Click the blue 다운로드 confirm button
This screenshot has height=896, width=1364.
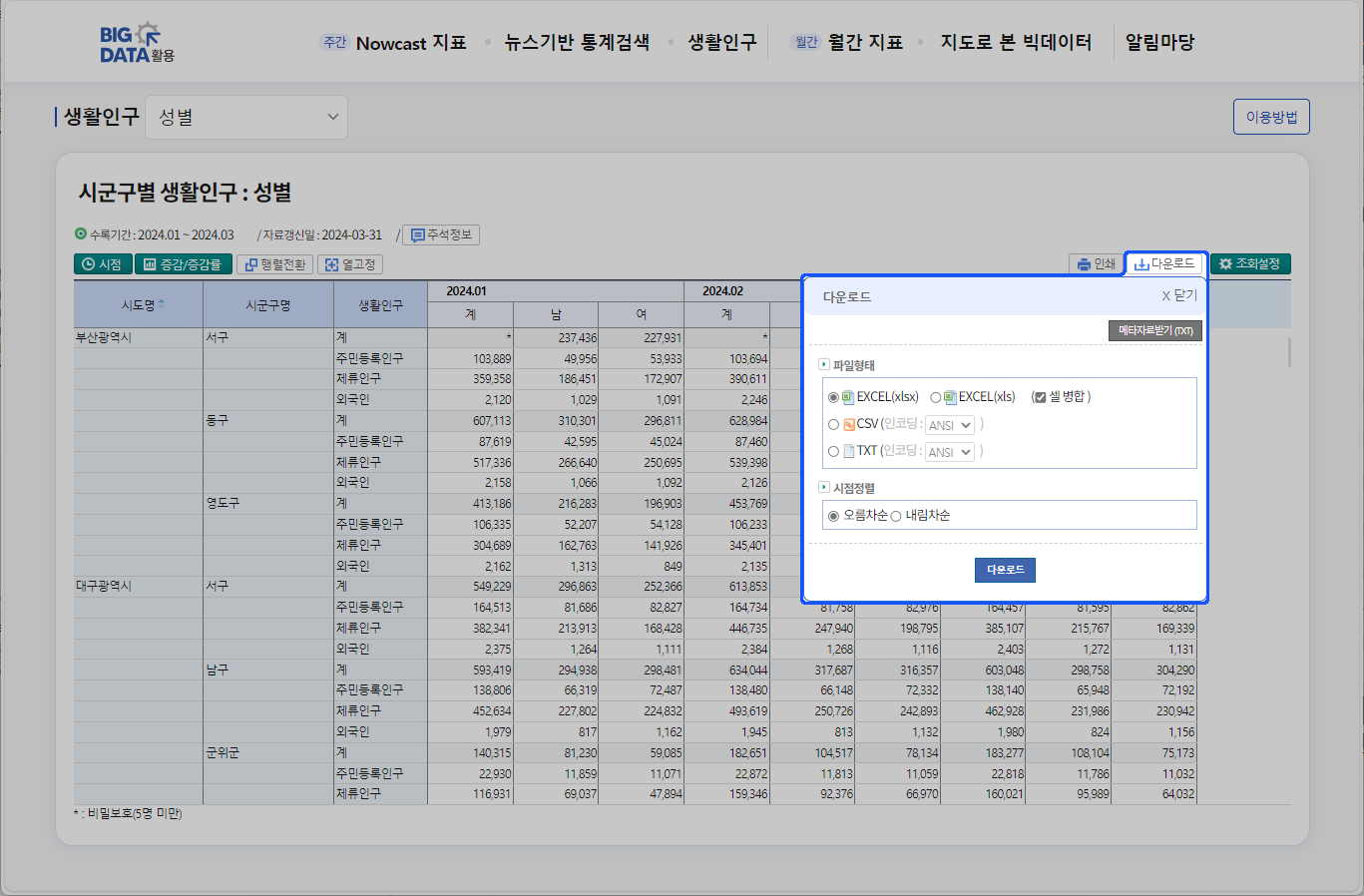point(1005,570)
